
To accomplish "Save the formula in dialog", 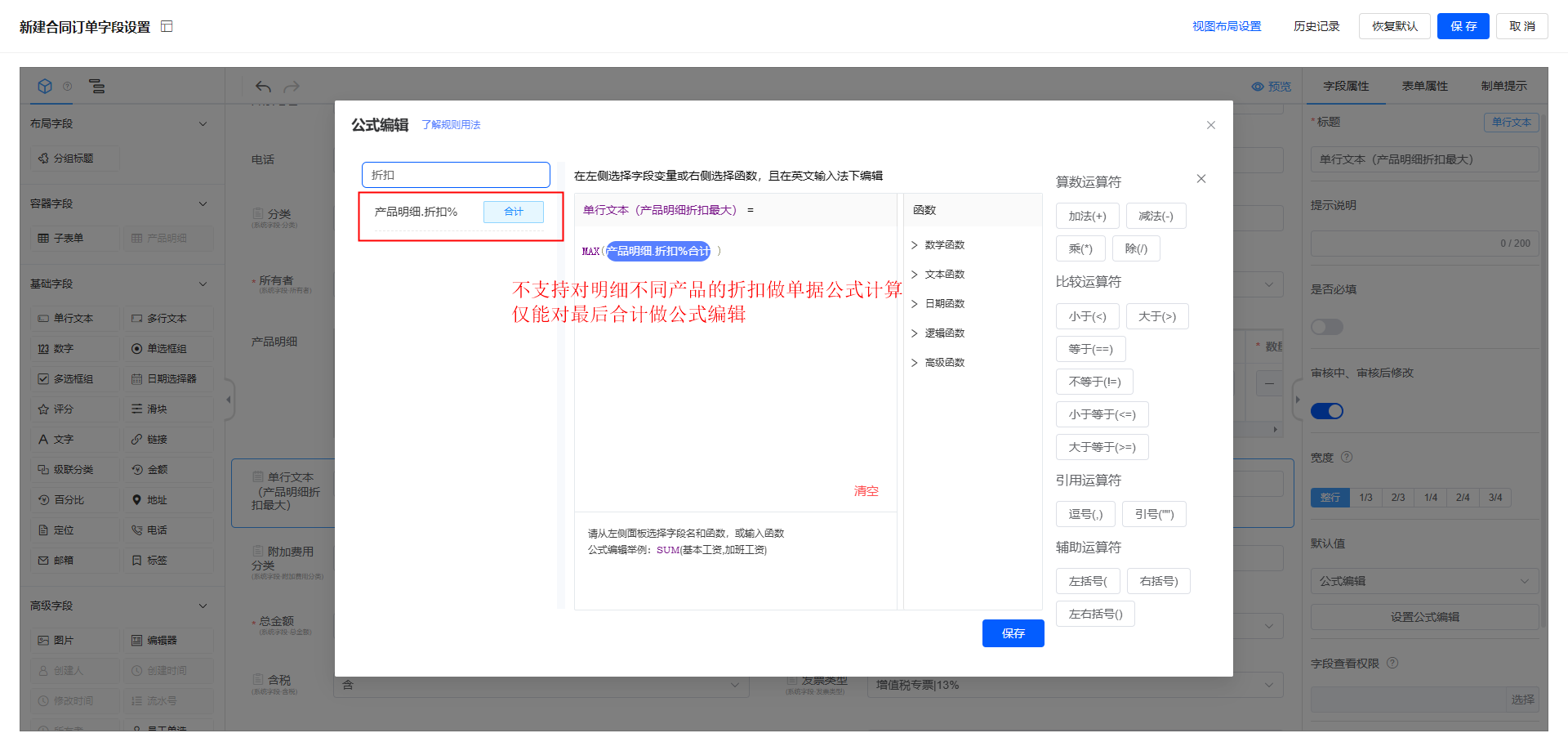I will click(x=1013, y=633).
